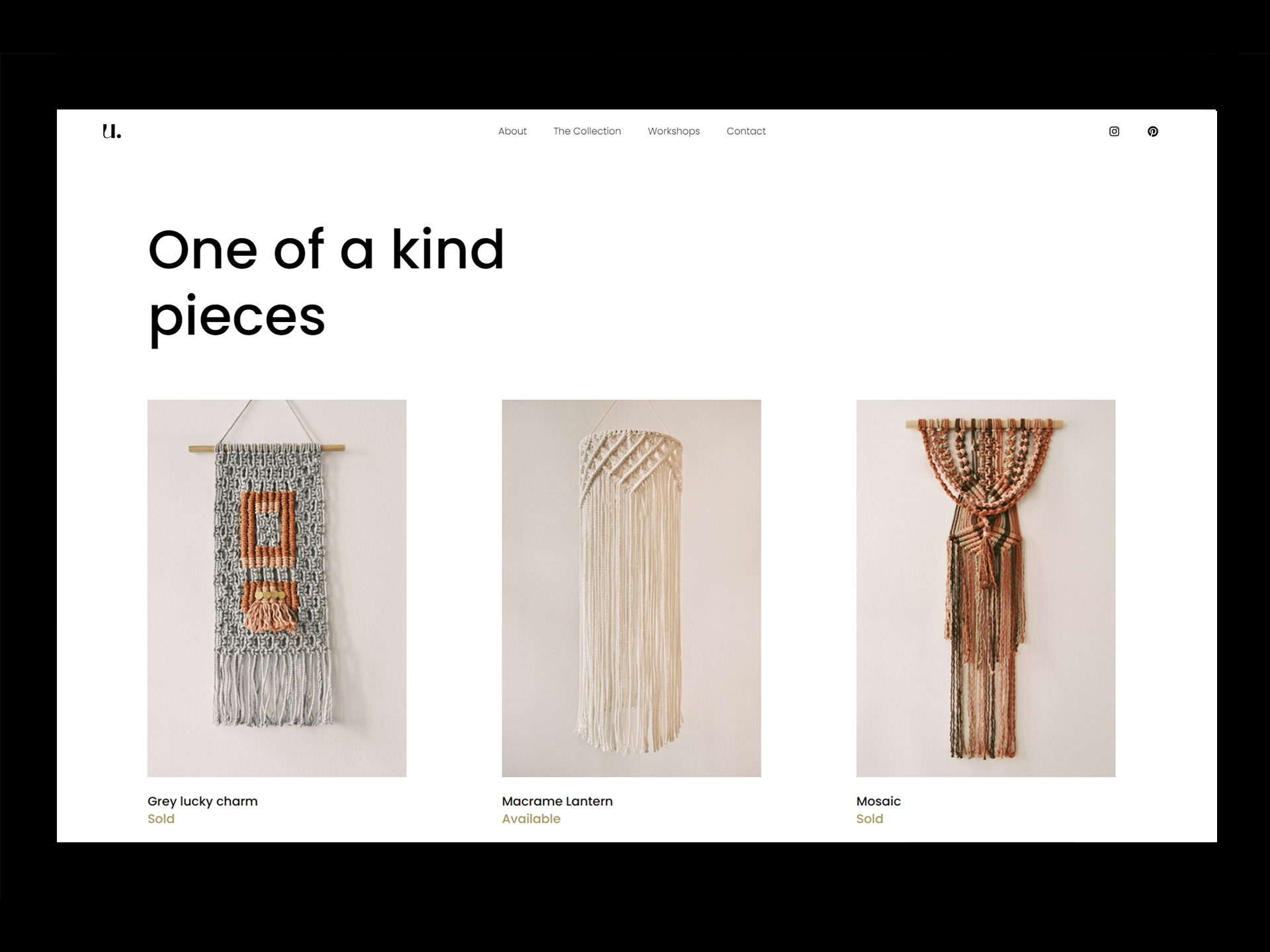View the Mosaic wall hanging photo

(x=986, y=588)
